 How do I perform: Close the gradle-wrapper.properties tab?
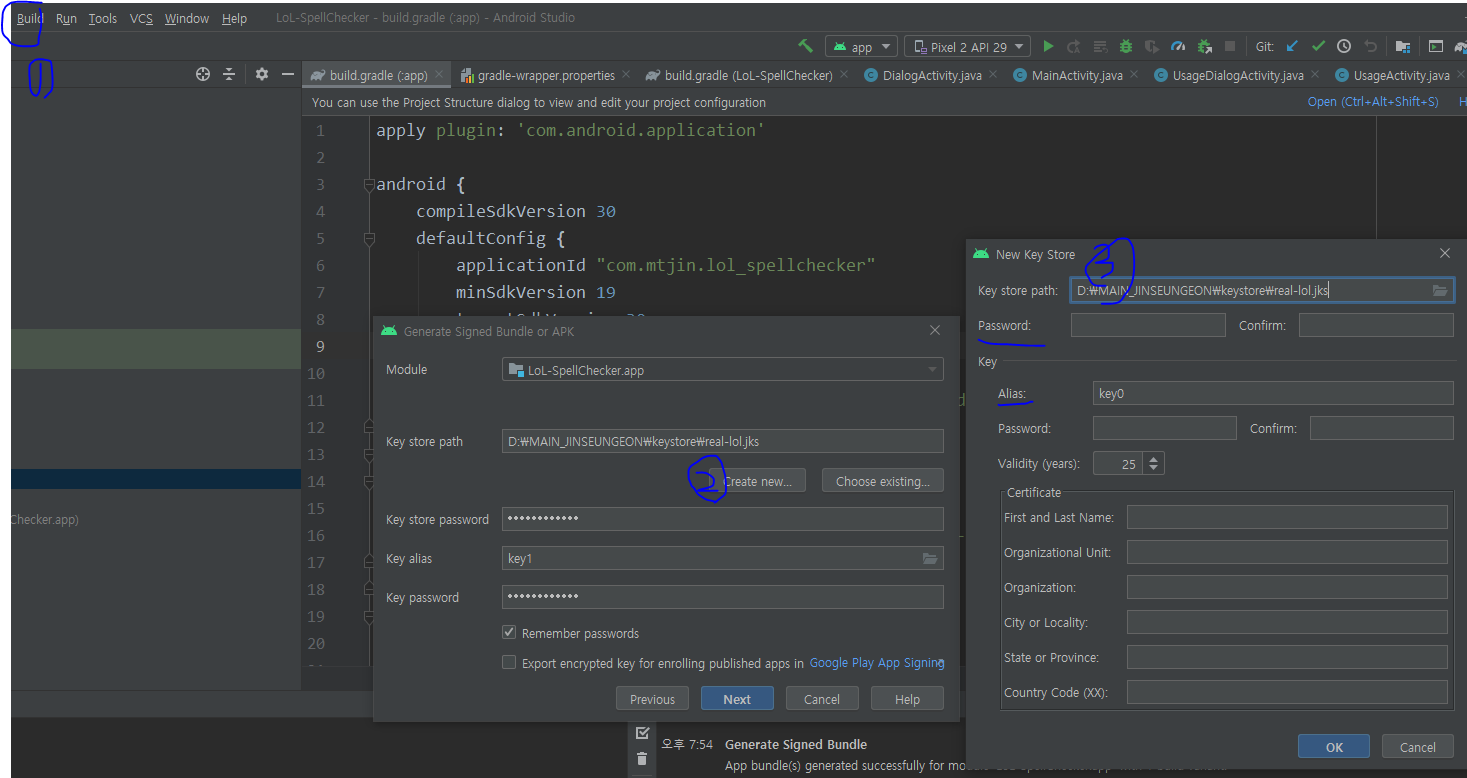click(625, 74)
